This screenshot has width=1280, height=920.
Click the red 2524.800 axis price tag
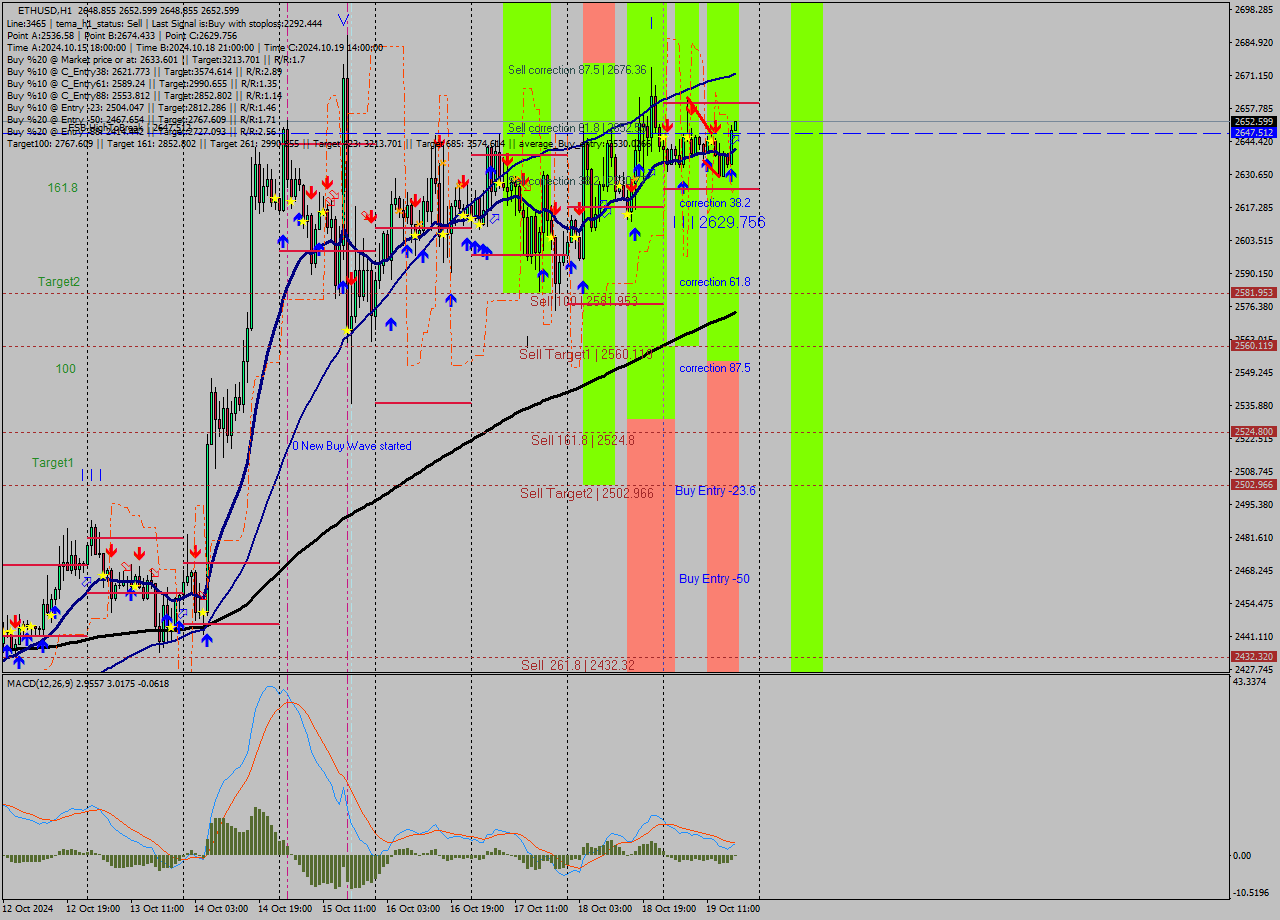tap(1253, 432)
